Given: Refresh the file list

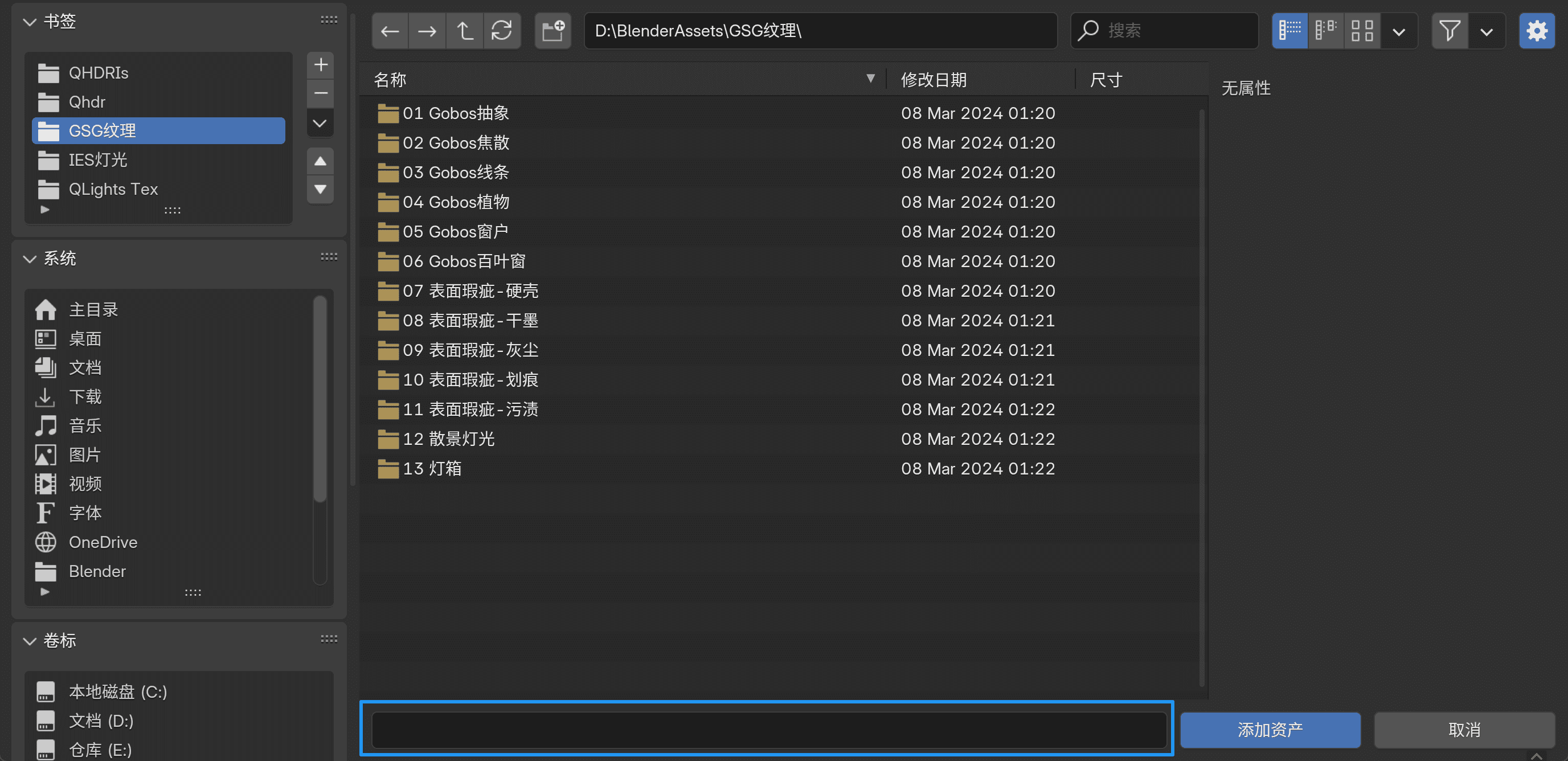Looking at the screenshot, I should coord(502,30).
